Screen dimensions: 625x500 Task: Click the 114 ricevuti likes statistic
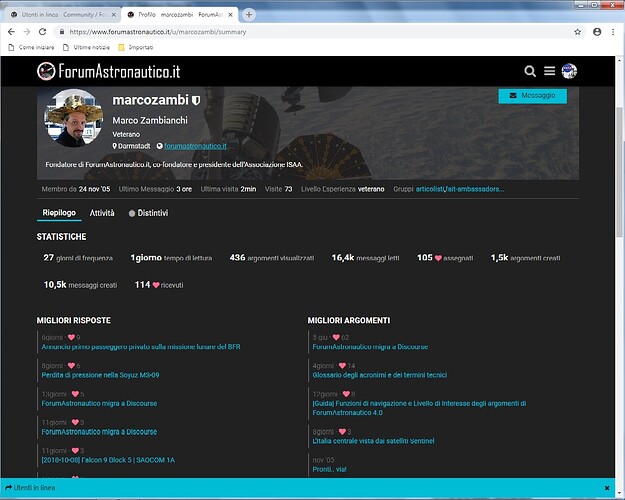point(159,285)
